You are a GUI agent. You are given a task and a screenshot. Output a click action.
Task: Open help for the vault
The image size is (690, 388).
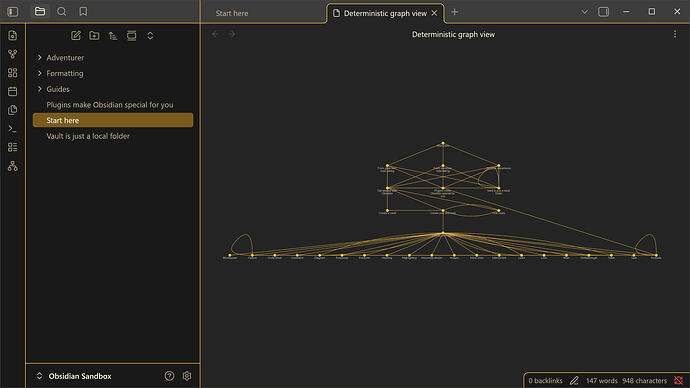(x=169, y=376)
